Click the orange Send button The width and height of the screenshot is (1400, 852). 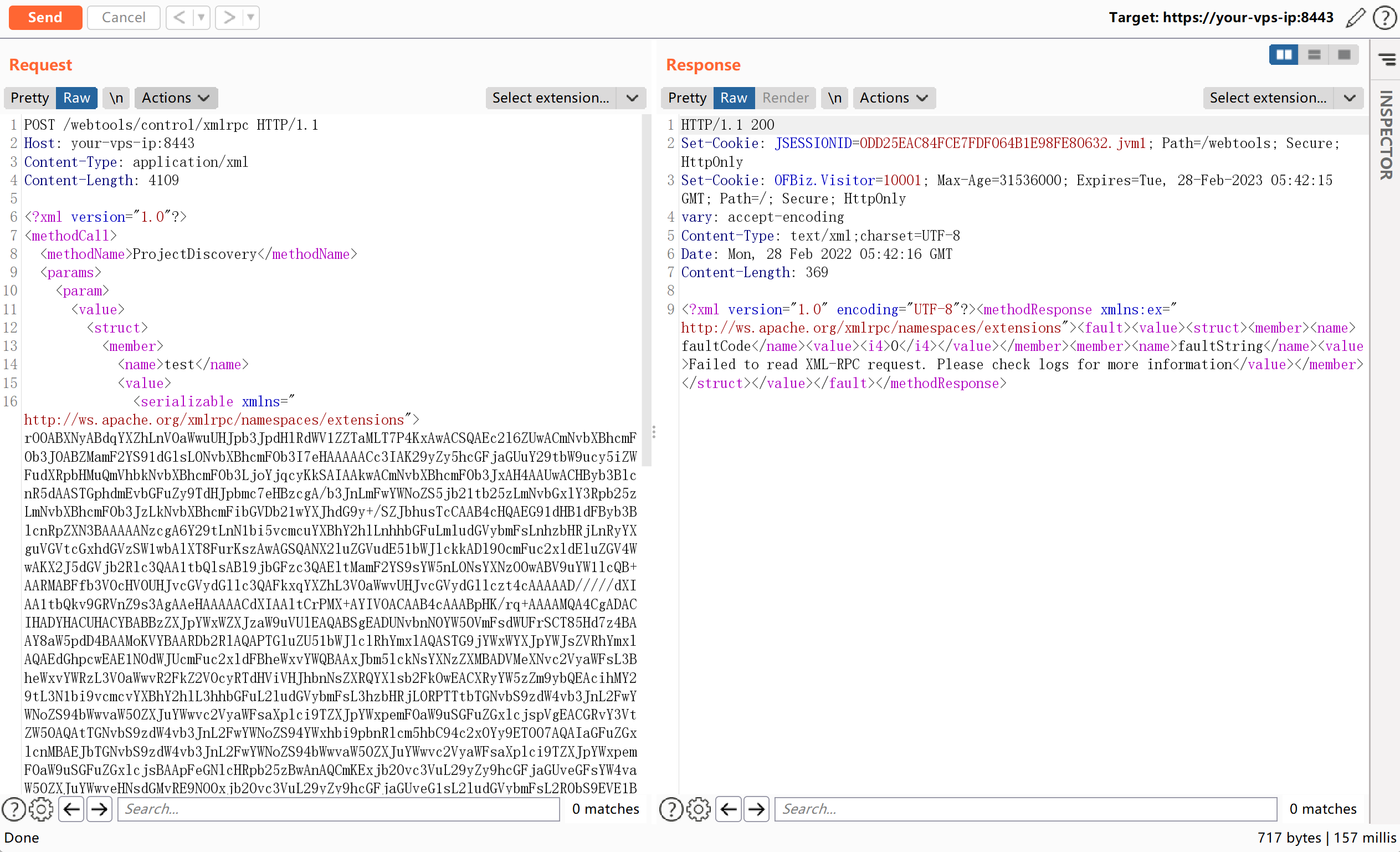45,18
